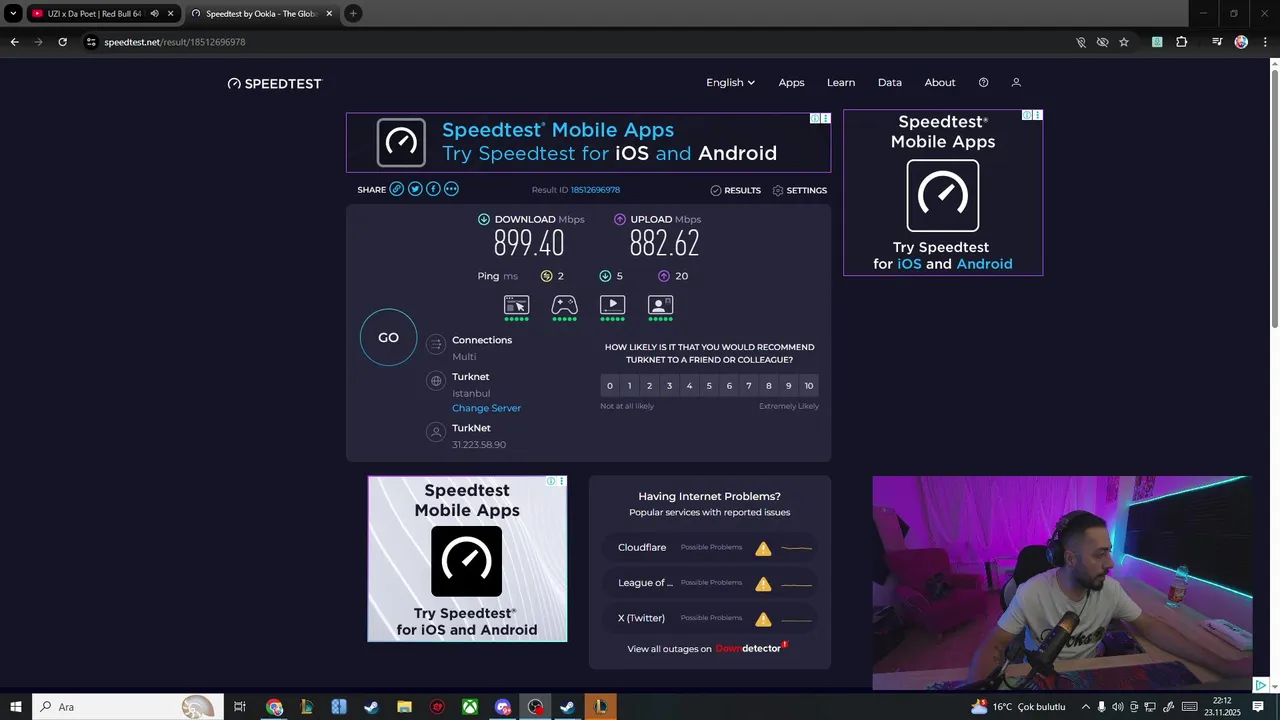The height and width of the screenshot is (720, 1280).
Task: Open the notification center icon
Action: click(x=1258, y=707)
